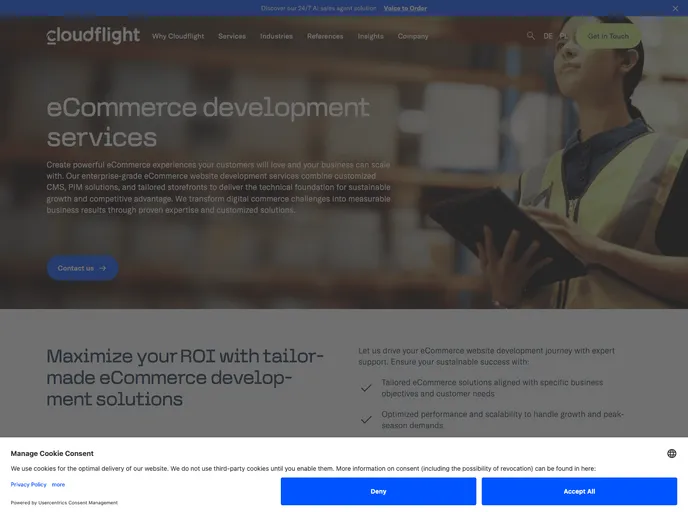Screen dimensions: 688x512
Task: Switch site language to PL
Action: pyautogui.click(x=563, y=36)
